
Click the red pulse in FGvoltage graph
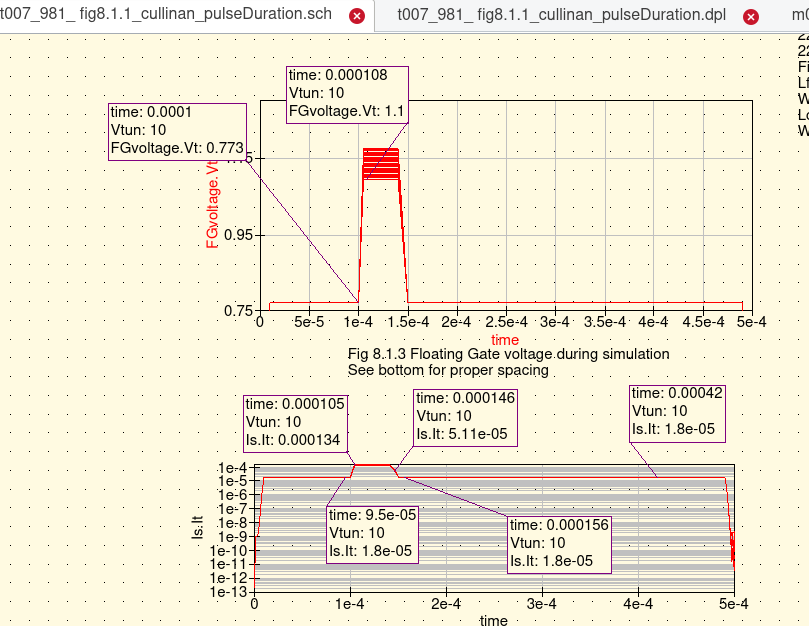pyautogui.click(x=381, y=165)
